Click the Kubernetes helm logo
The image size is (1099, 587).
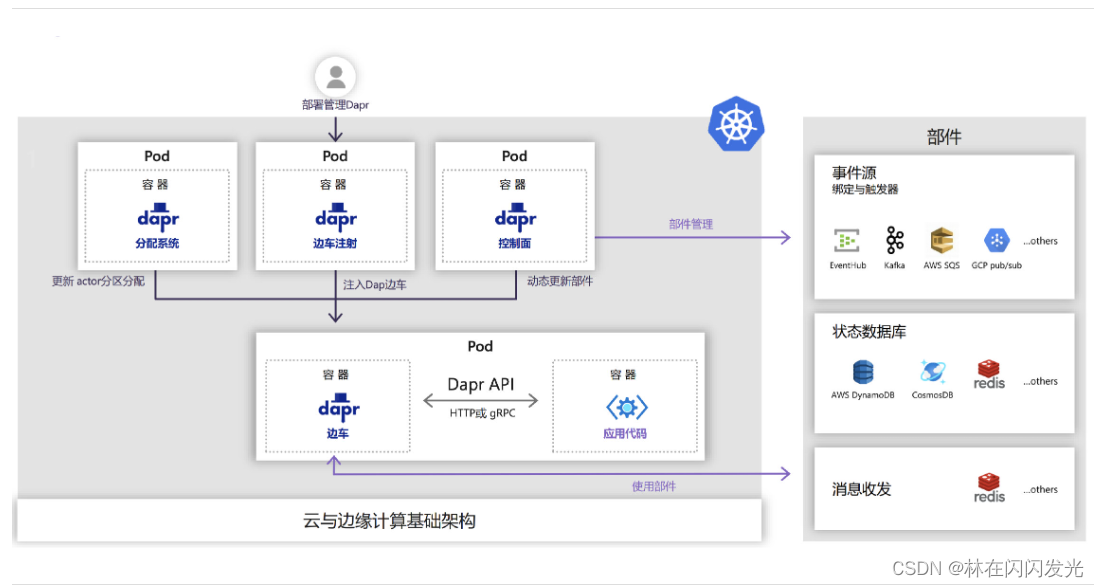pyautogui.click(x=735, y=125)
